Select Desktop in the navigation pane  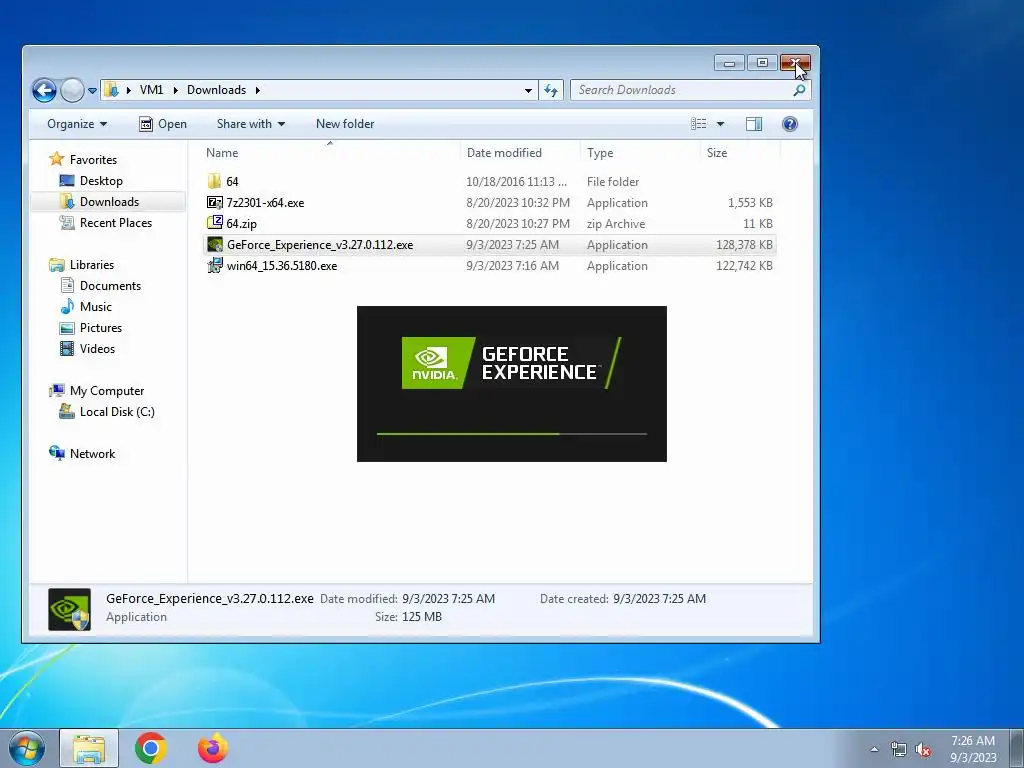pyautogui.click(x=101, y=181)
